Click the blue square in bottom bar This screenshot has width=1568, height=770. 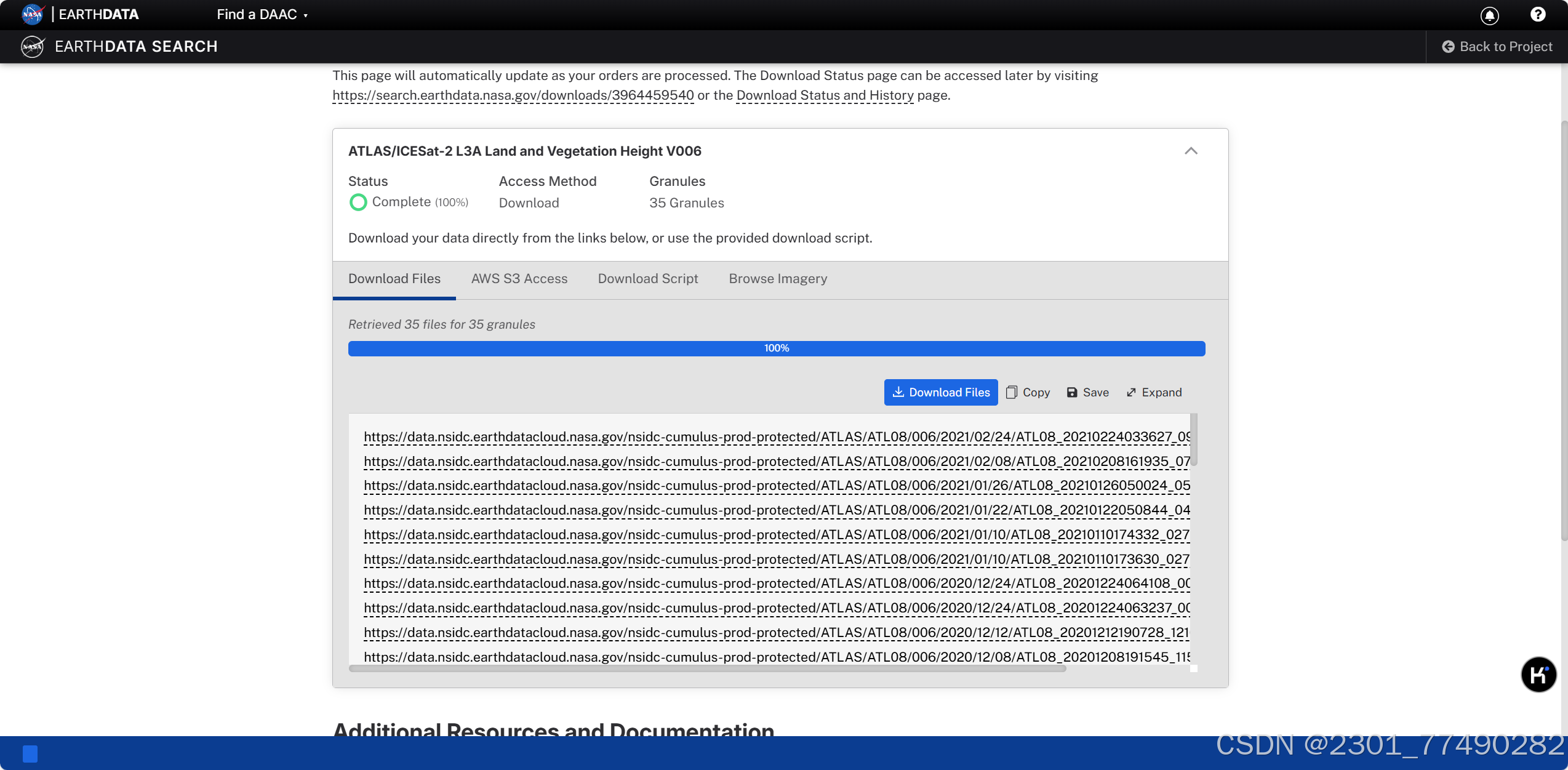pyautogui.click(x=30, y=753)
